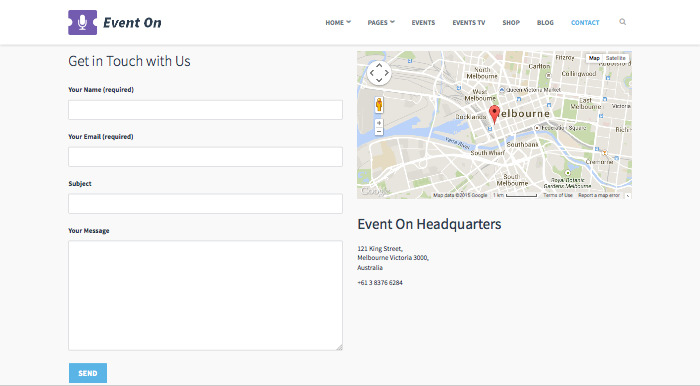Switch map to Satellite view
This screenshot has width=700, height=386.
pos(616,58)
